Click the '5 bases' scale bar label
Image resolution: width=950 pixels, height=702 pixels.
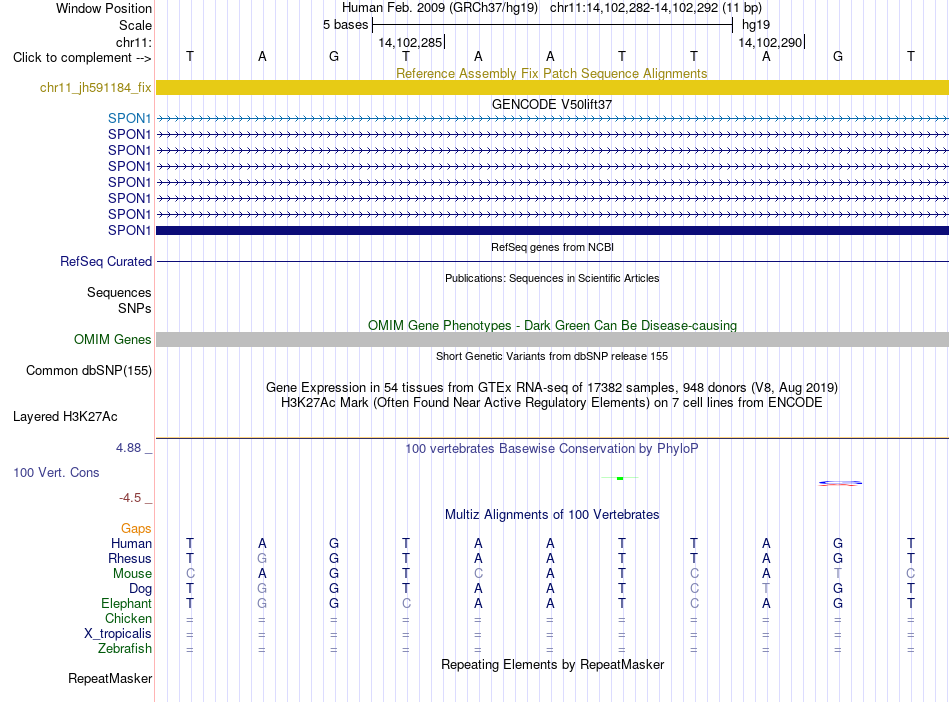coord(345,25)
